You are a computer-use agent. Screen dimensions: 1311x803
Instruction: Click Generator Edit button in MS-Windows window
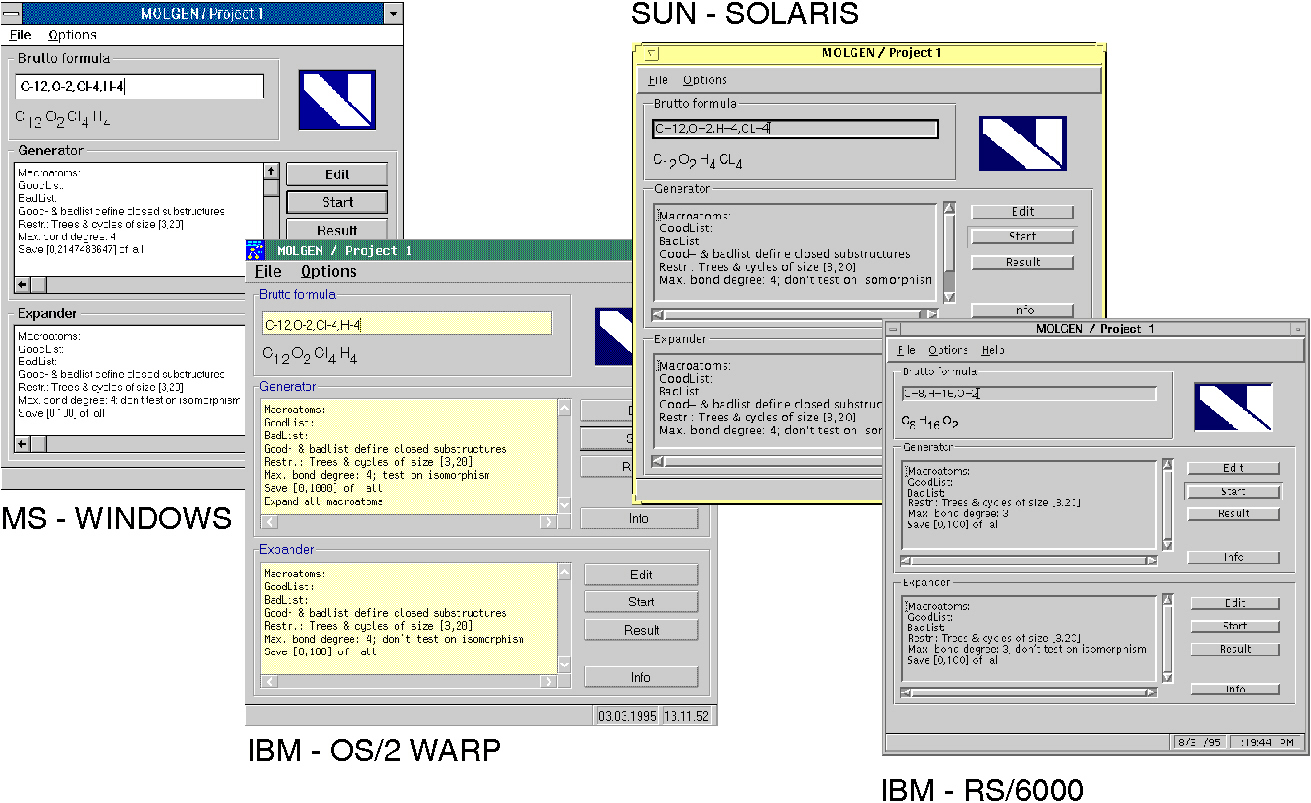click(x=337, y=175)
